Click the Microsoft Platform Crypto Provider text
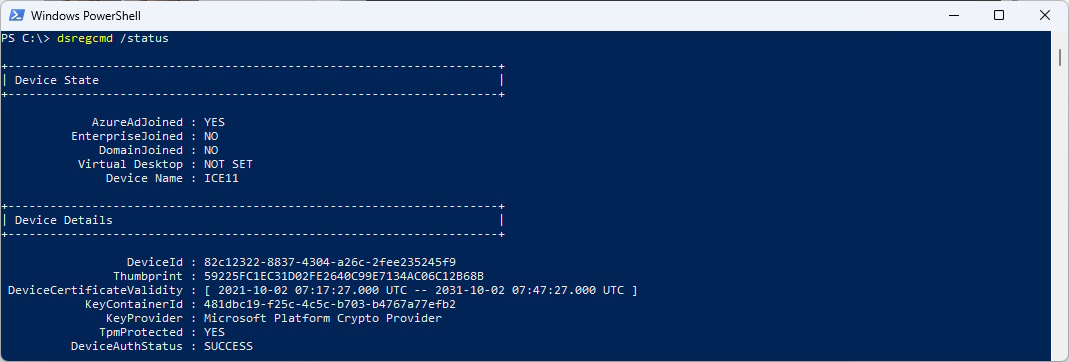 tap(322, 318)
